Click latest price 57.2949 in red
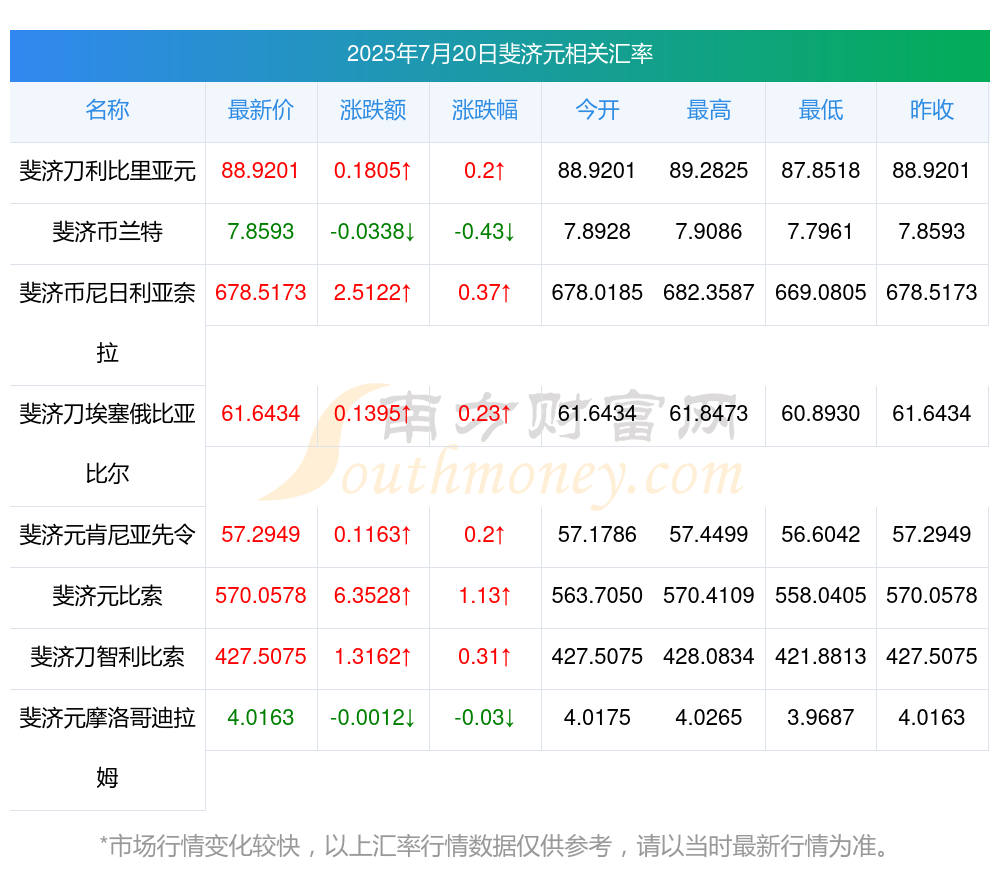Screen dimensions: 1000x877 (260, 534)
